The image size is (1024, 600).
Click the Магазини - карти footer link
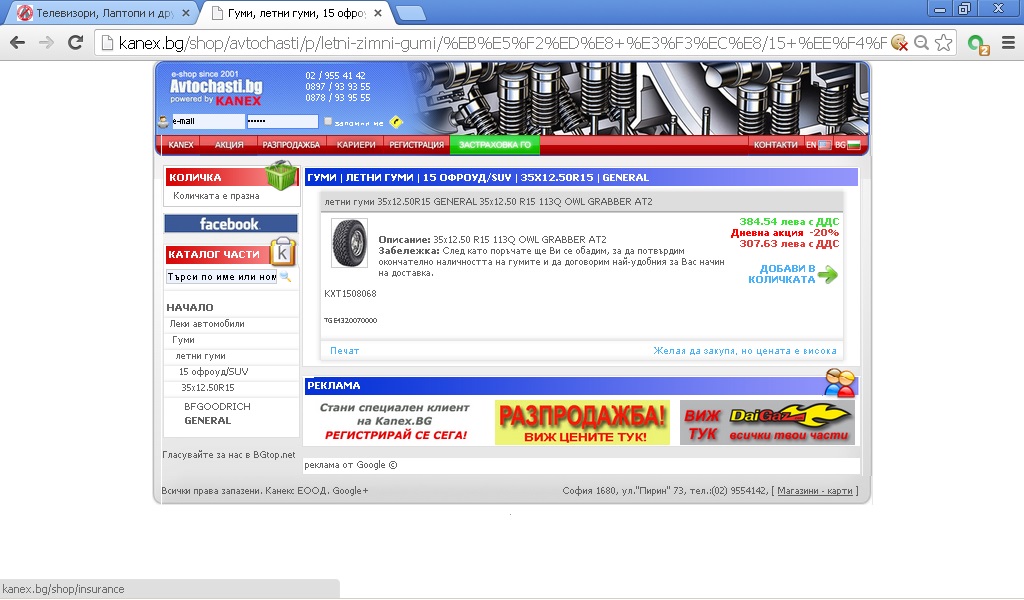815,491
